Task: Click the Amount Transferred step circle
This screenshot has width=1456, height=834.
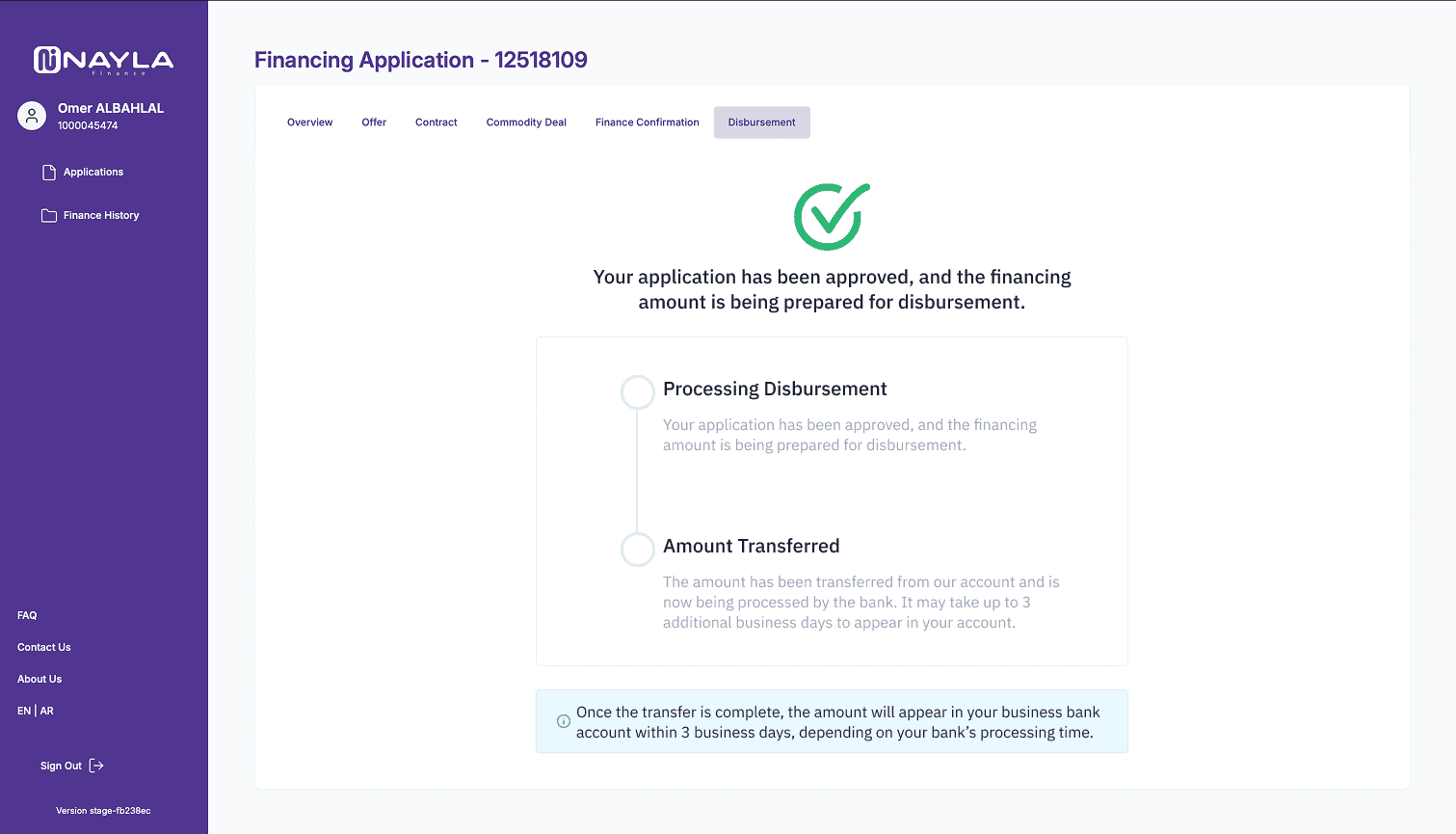Action: tap(638, 549)
